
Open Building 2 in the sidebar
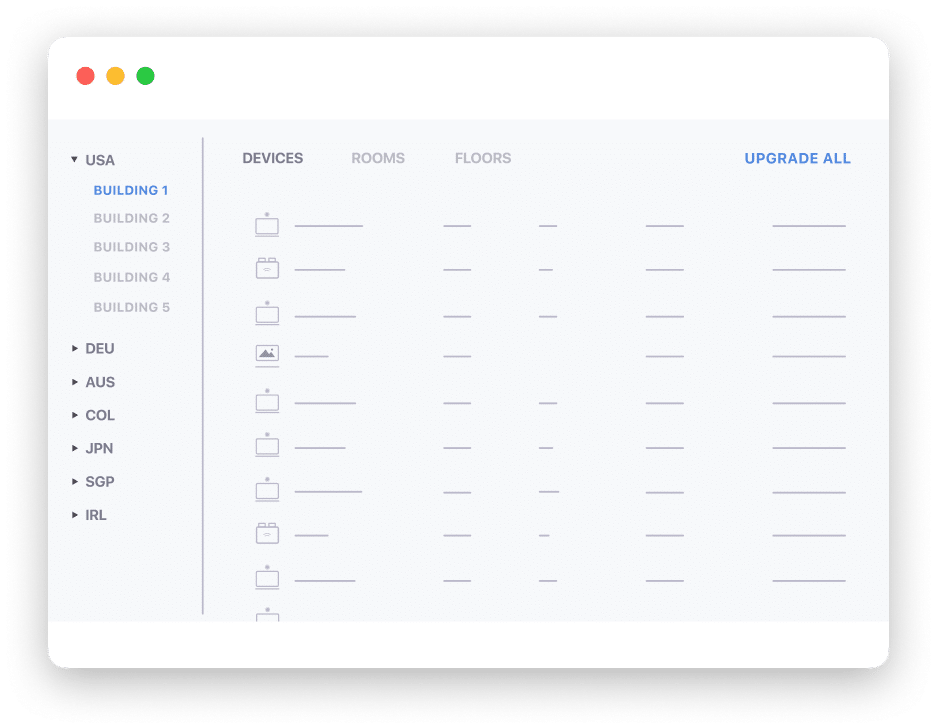point(131,218)
